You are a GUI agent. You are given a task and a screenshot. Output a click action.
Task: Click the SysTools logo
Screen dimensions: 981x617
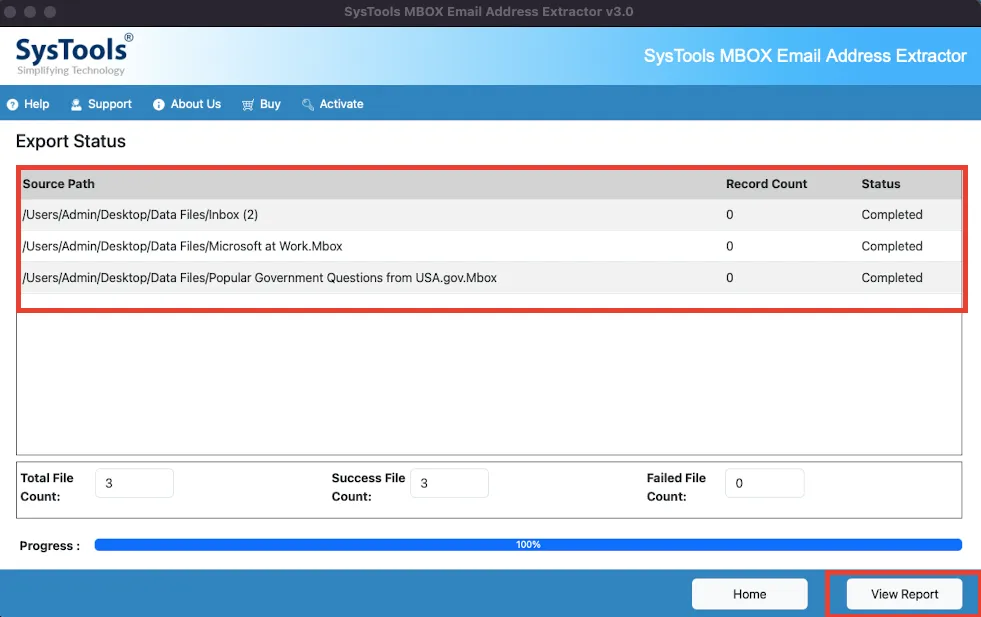click(74, 54)
